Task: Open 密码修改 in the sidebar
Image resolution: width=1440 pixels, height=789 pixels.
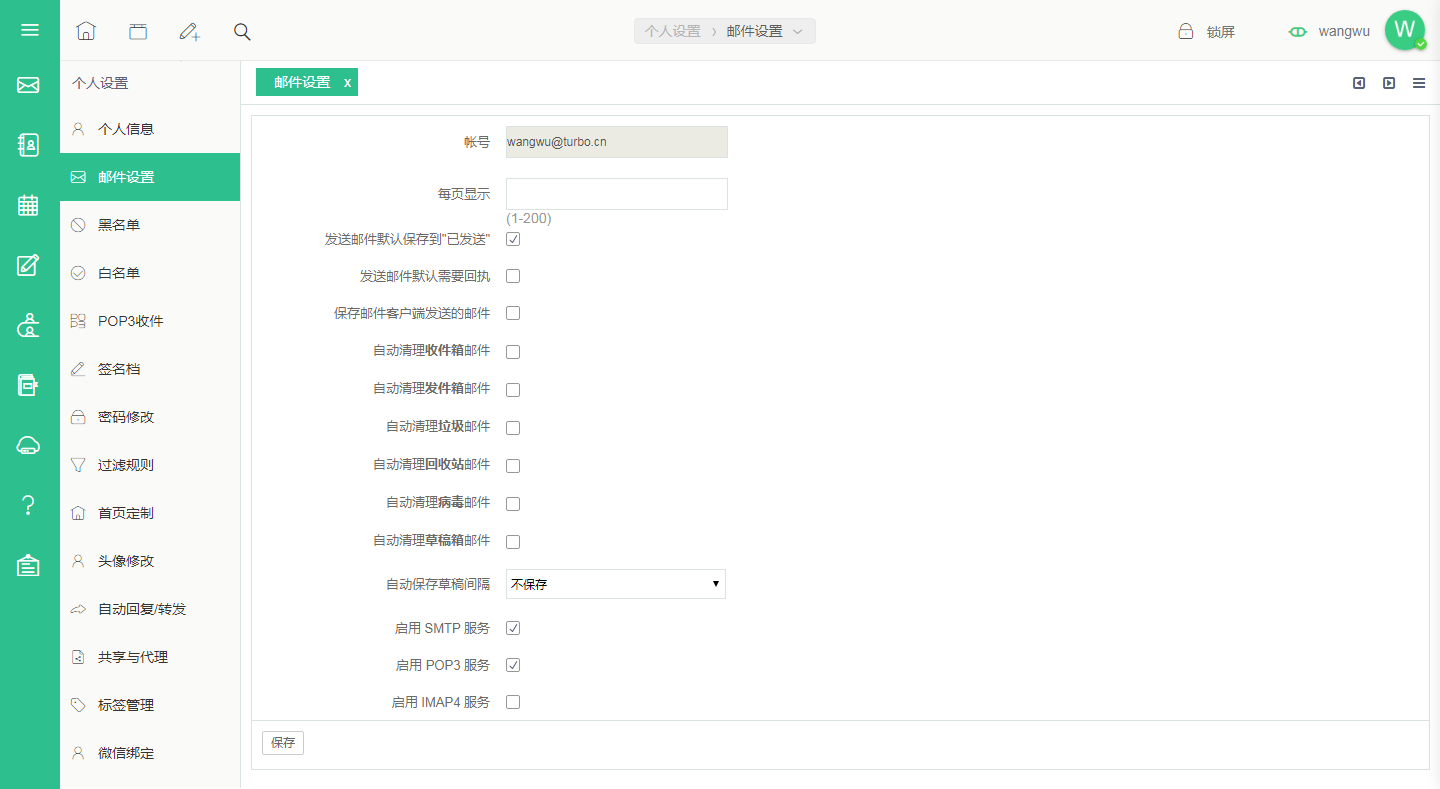Action: 150,417
